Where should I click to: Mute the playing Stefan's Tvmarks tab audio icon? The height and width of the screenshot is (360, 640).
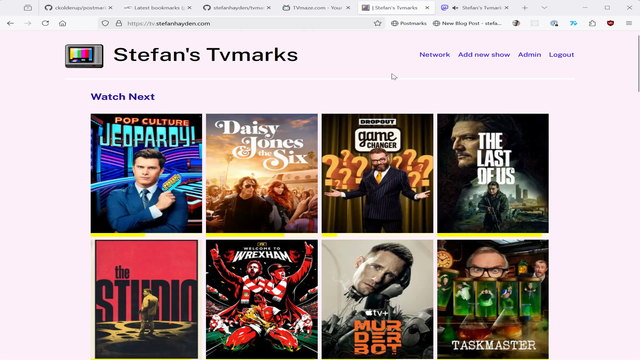455,8
